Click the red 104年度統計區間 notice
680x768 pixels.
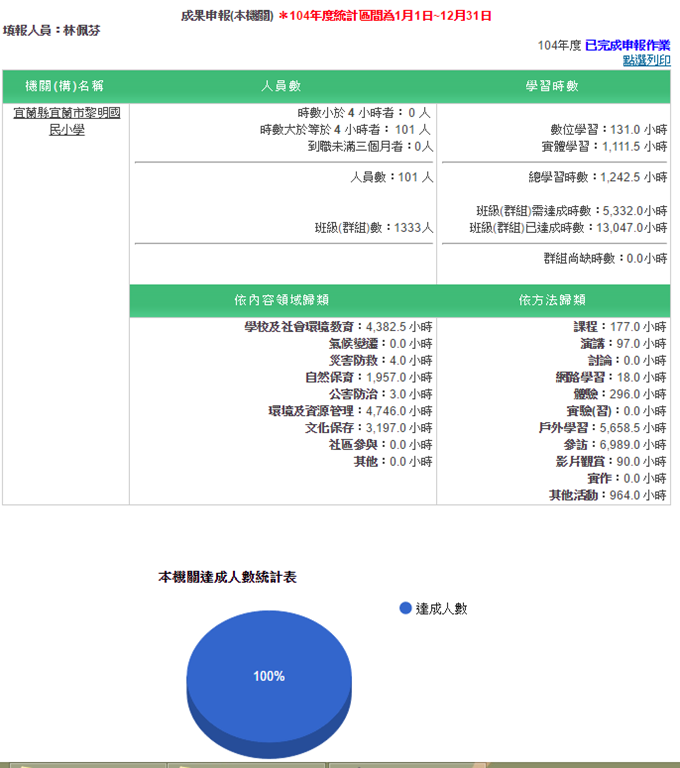385,16
